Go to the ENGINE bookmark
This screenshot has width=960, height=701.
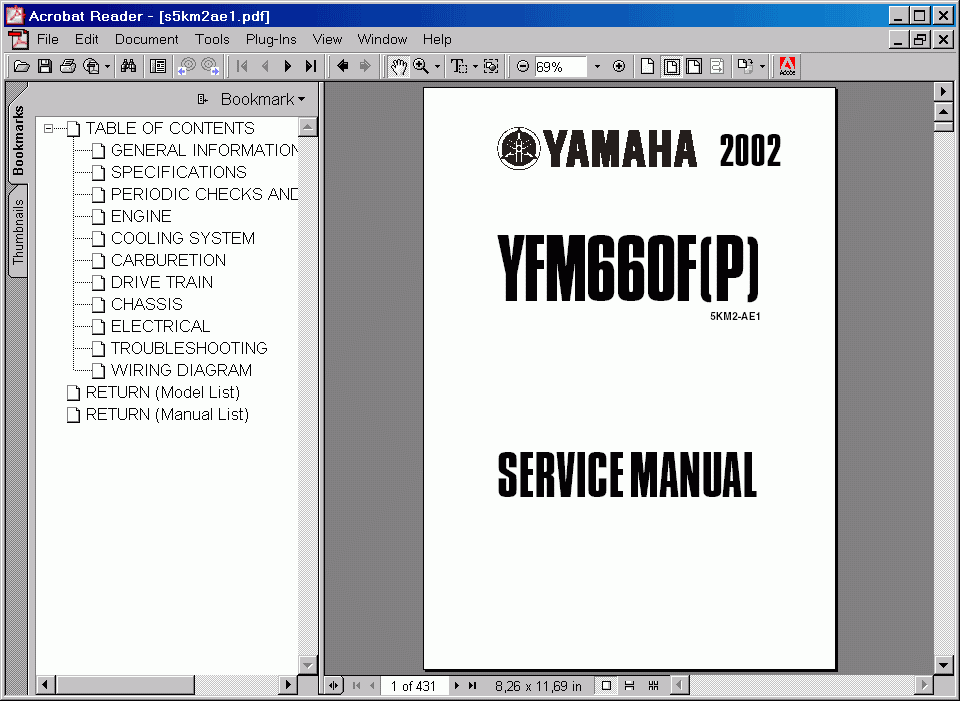point(140,216)
